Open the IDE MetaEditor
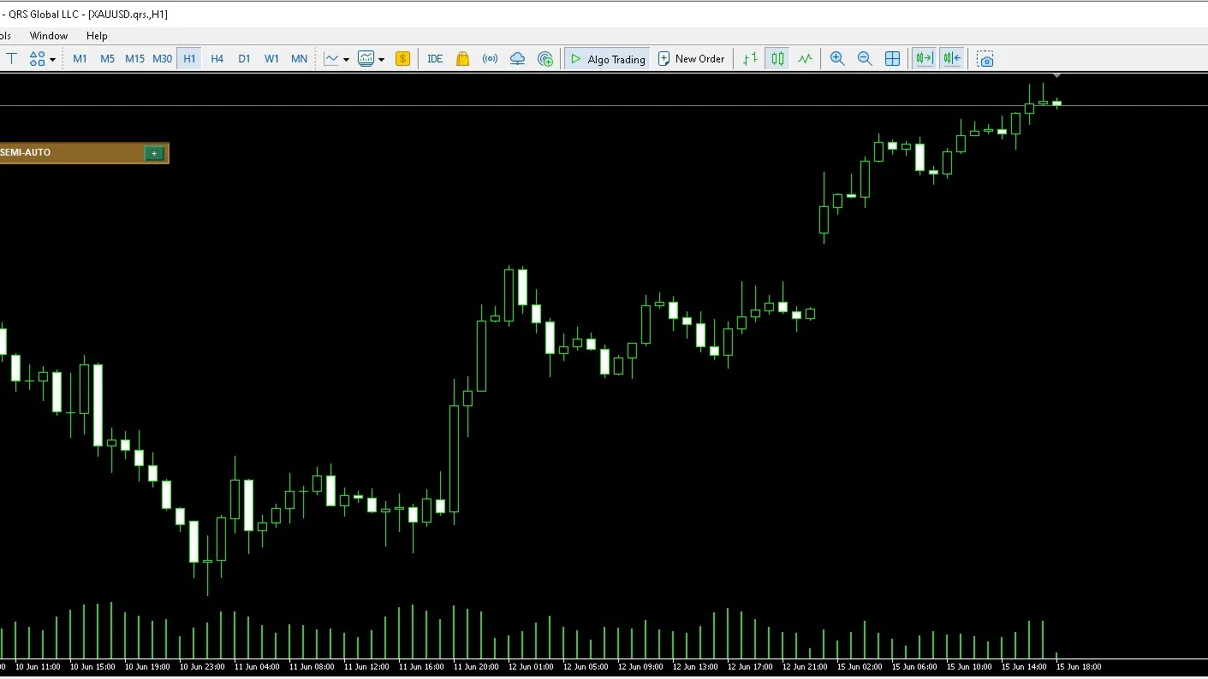 [435, 59]
